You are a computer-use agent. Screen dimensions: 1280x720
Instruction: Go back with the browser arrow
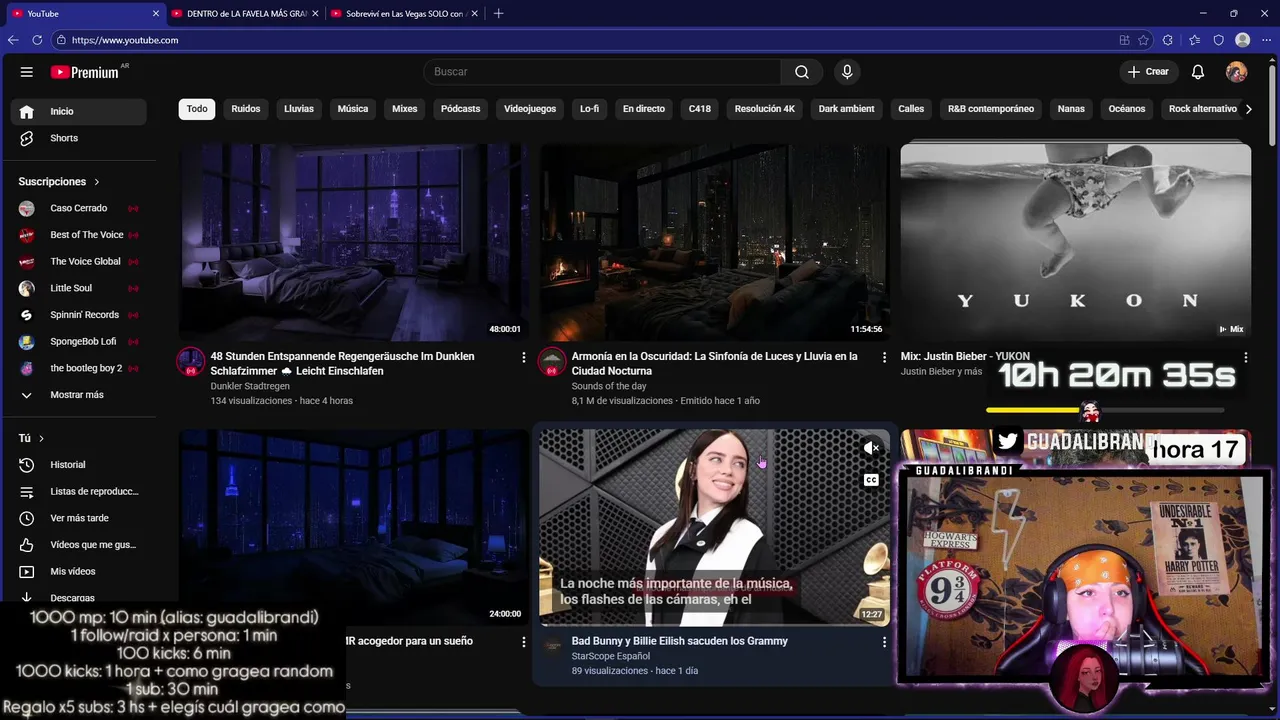click(13, 40)
